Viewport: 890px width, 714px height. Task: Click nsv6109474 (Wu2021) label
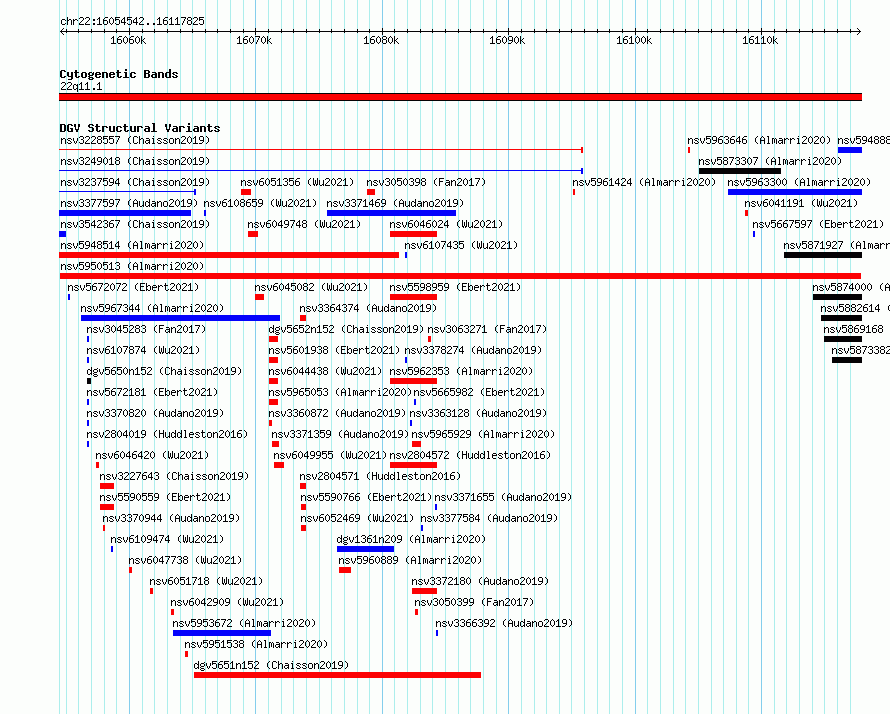coord(167,539)
